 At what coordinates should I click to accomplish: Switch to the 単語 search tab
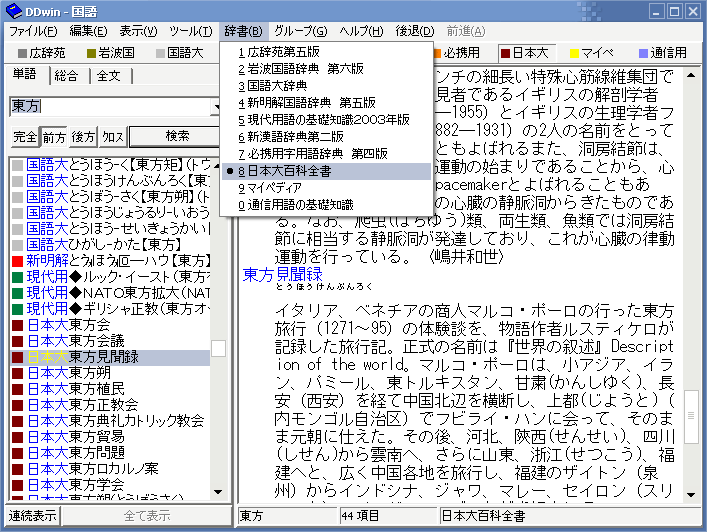click(x=24, y=74)
